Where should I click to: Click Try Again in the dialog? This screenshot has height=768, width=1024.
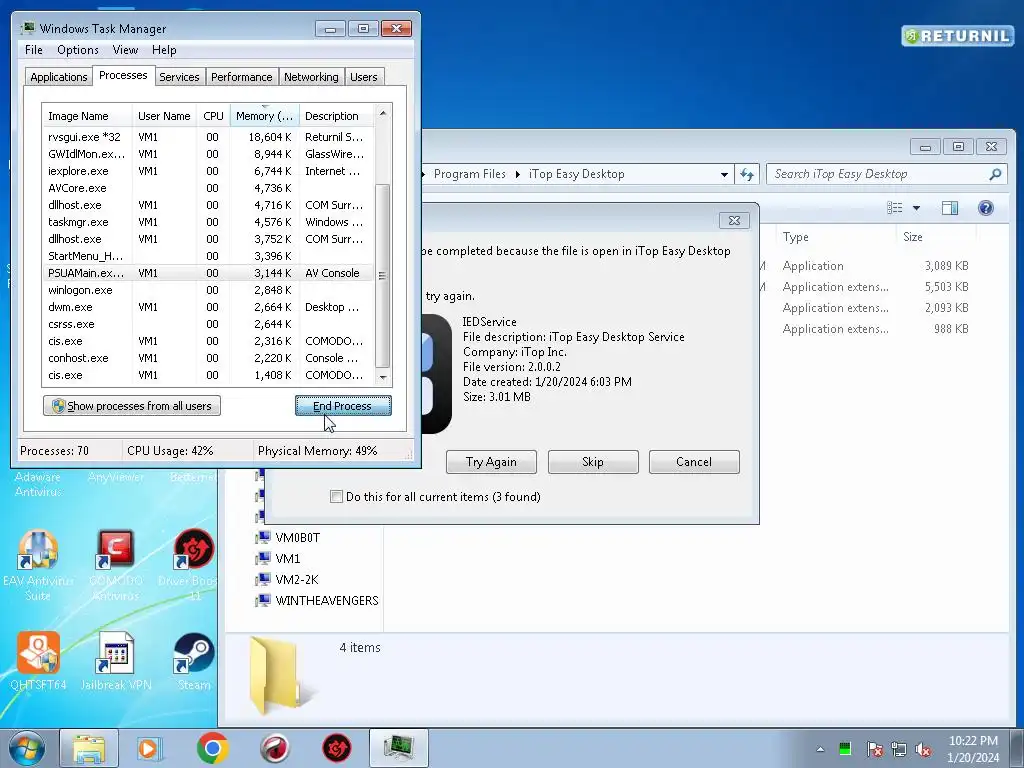pyautogui.click(x=491, y=462)
